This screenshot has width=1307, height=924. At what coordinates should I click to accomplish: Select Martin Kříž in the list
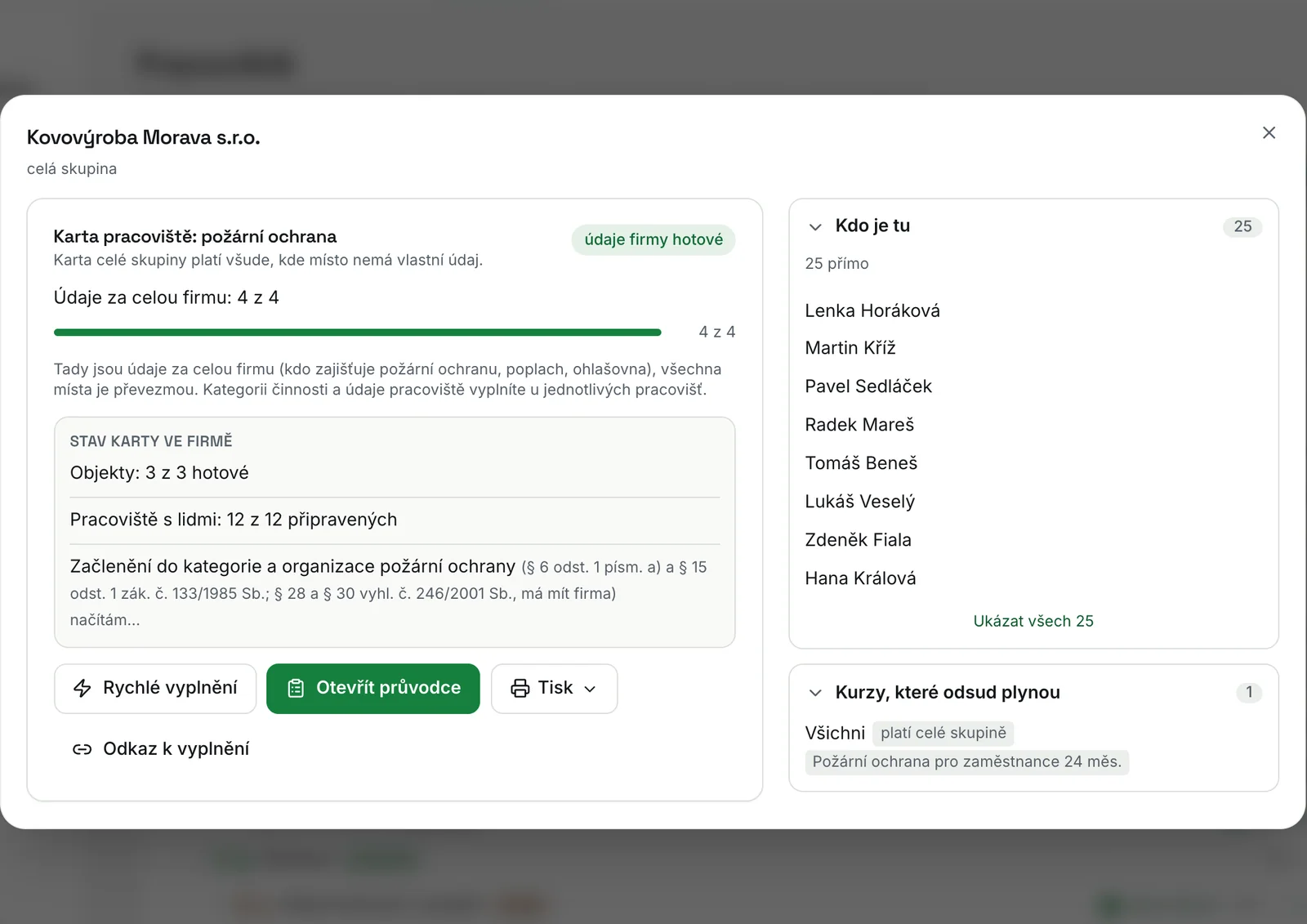pyautogui.click(x=850, y=348)
